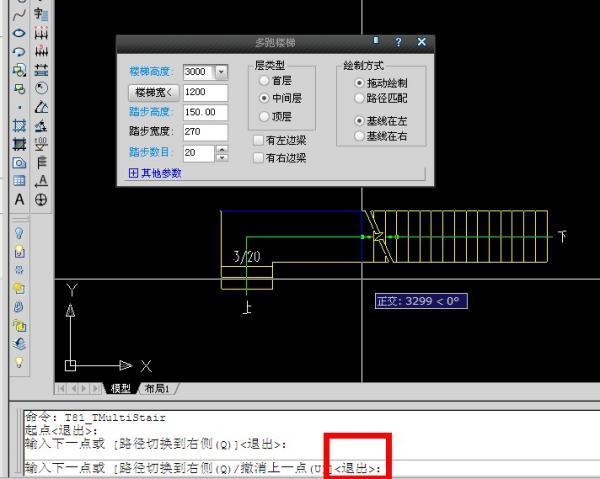Click the 踏步数目 blue label
600x479 pixels.
pyautogui.click(x=150, y=152)
